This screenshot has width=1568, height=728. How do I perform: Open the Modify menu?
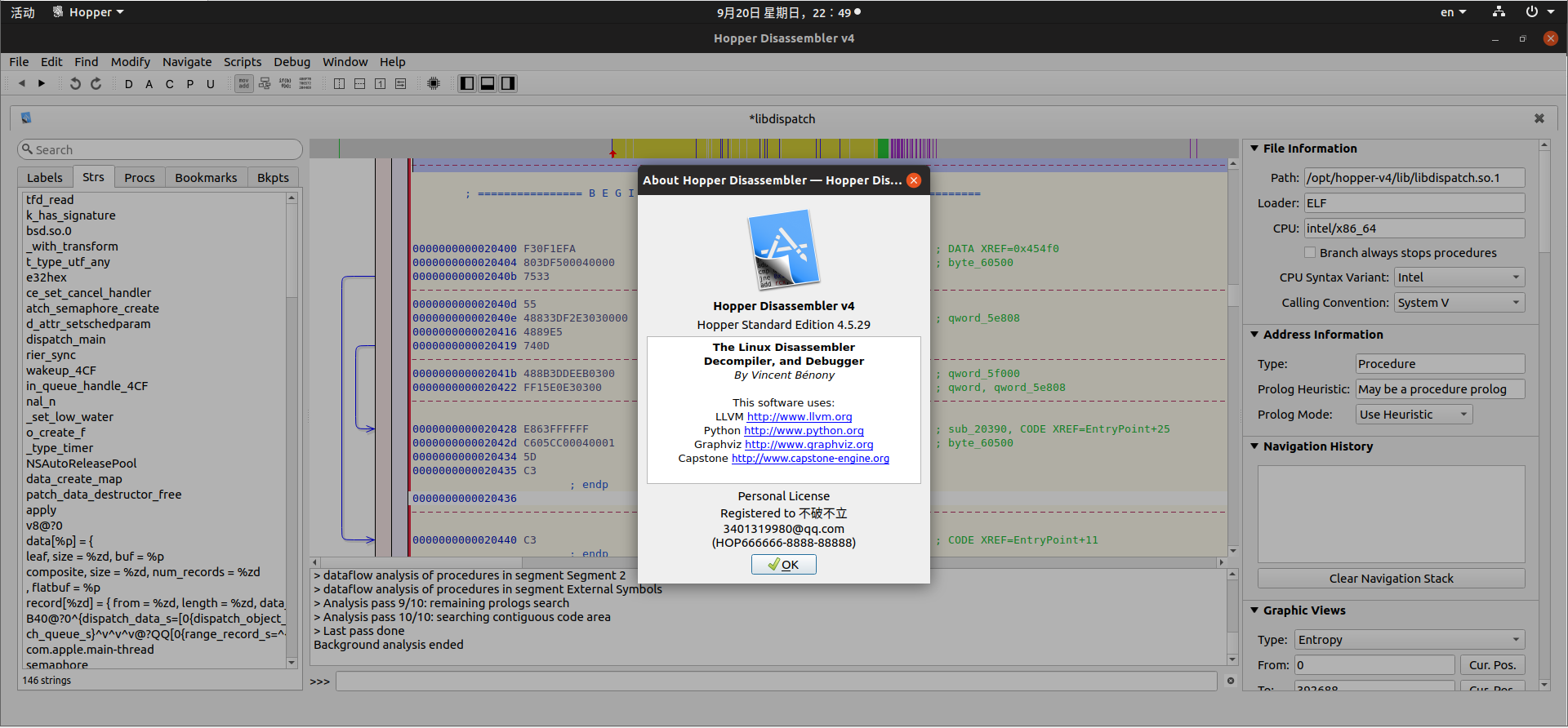pyautogui.click(x=131, y=62)
